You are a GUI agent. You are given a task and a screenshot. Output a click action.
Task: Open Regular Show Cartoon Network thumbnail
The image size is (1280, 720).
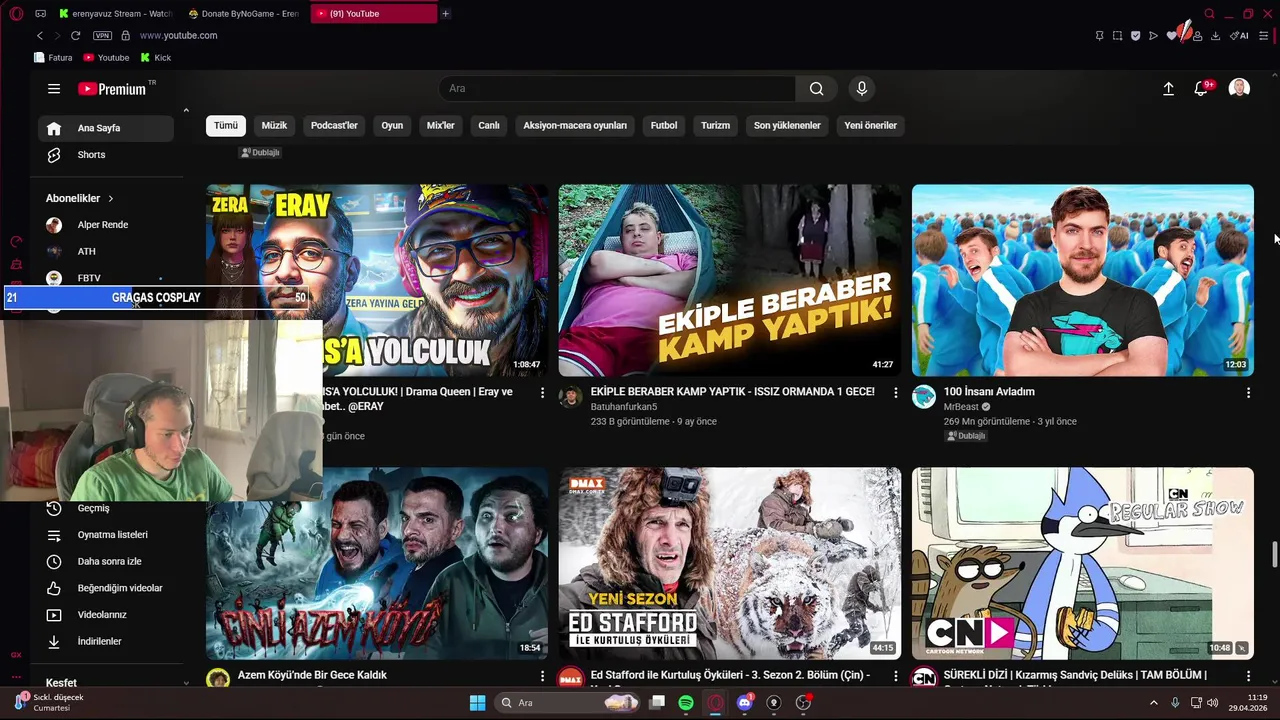pyautogui.click(x=1082, y=563)
